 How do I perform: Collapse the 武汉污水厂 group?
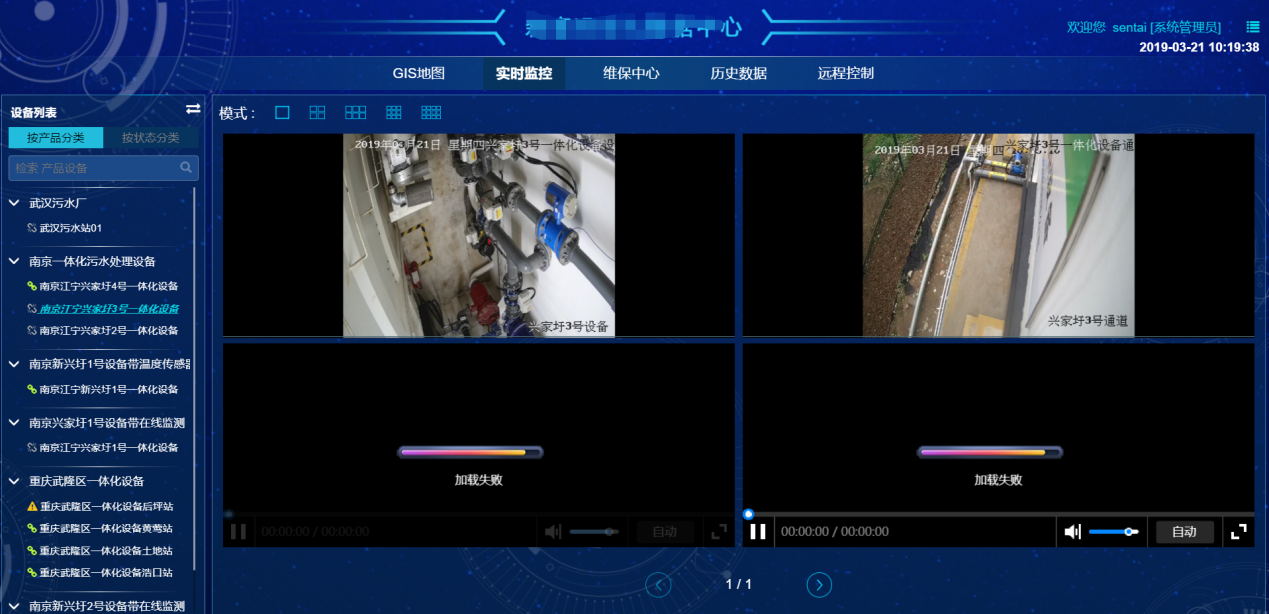(14, 203)
